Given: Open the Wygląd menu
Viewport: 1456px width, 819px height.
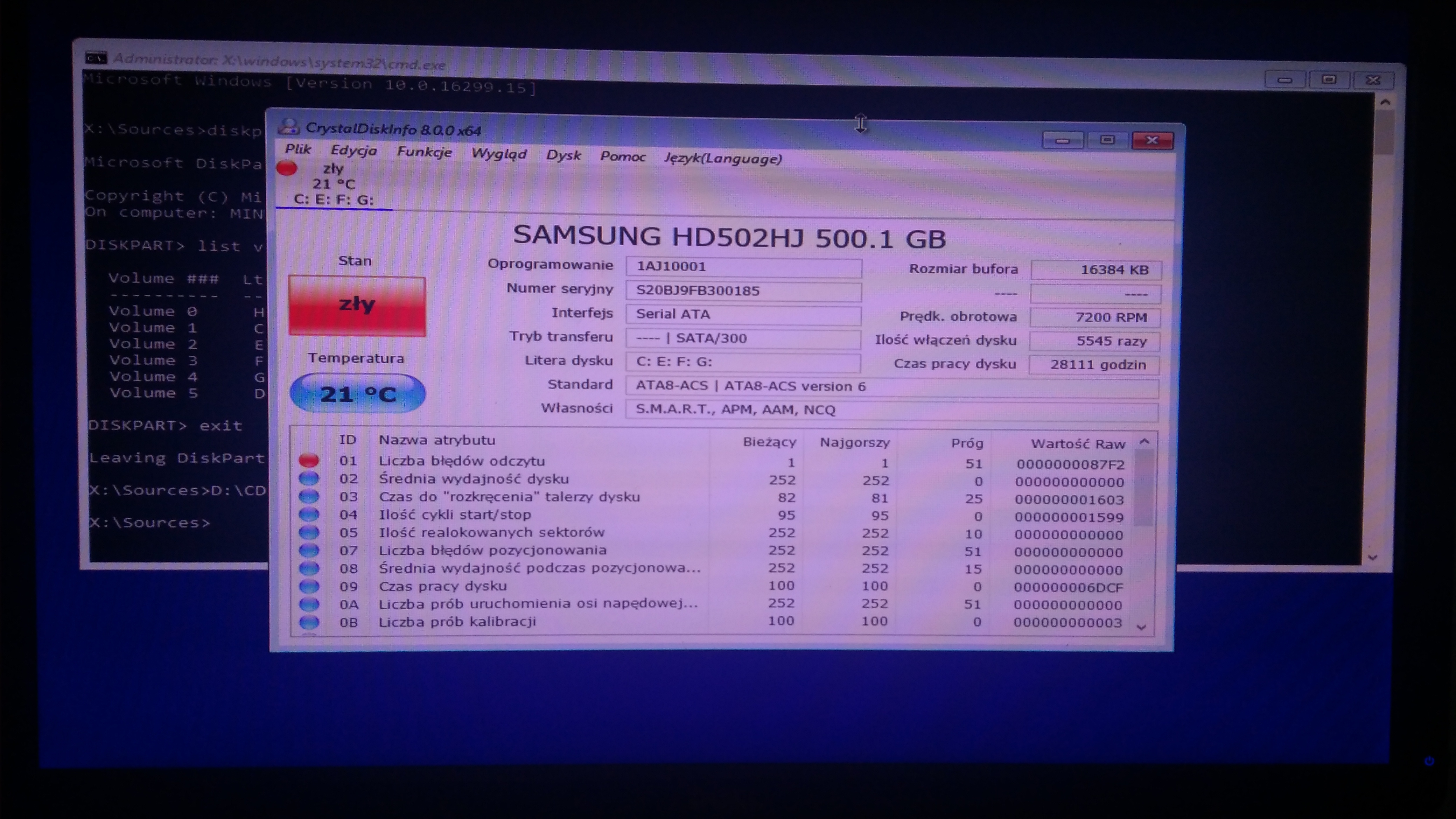Looking at the screenshot, I should click(x=498, y=154).
